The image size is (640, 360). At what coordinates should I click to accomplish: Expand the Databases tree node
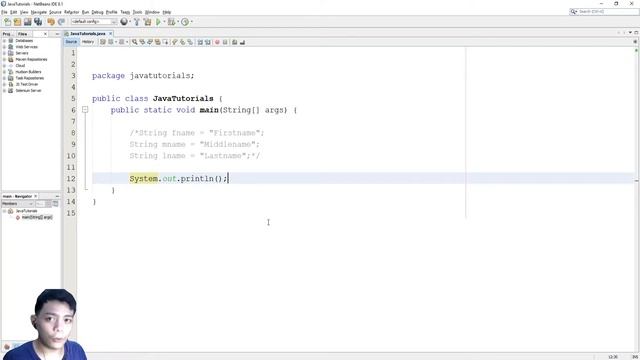coord(4,41)
